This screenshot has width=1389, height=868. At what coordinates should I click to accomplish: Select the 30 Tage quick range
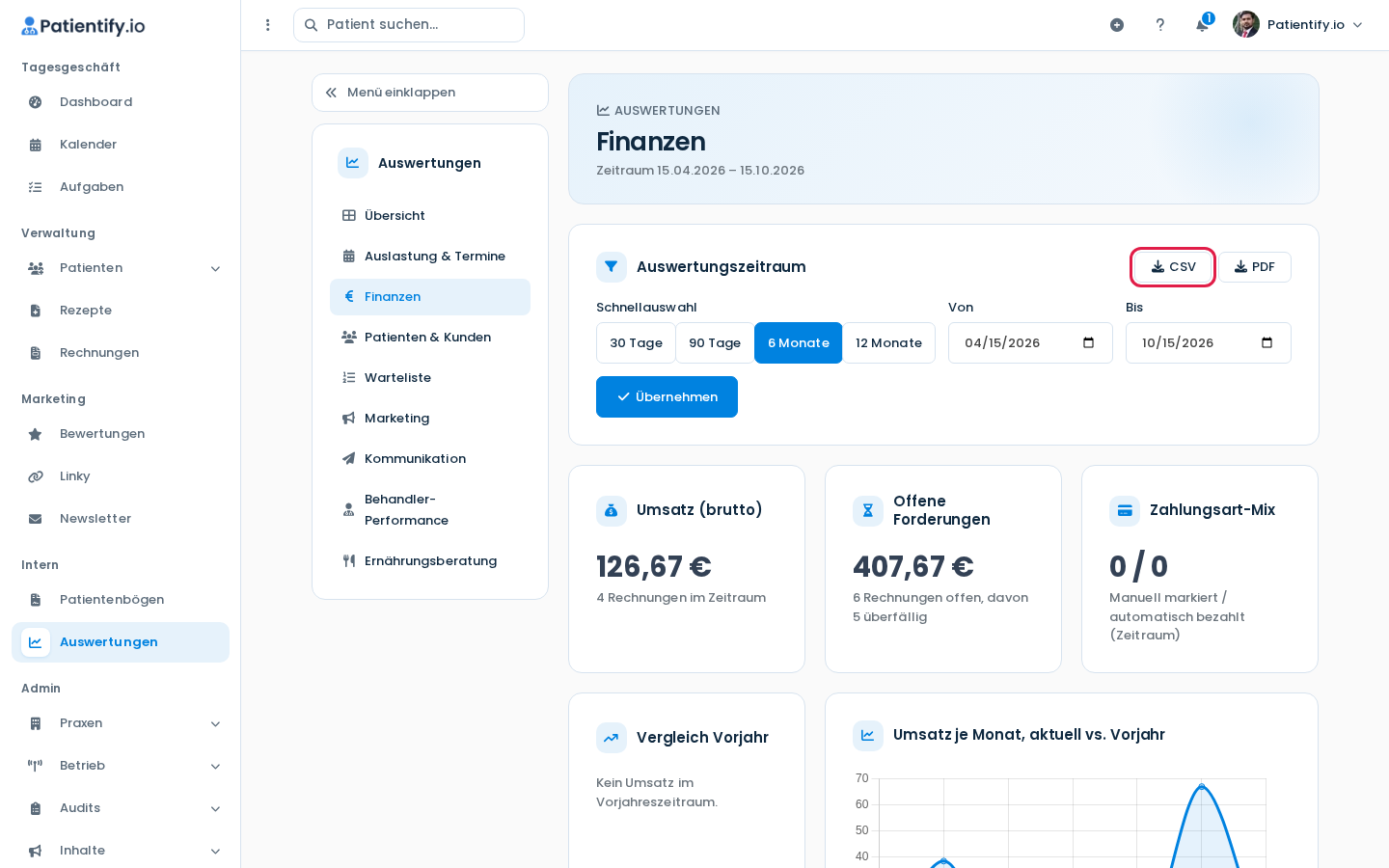pos(636,343)
